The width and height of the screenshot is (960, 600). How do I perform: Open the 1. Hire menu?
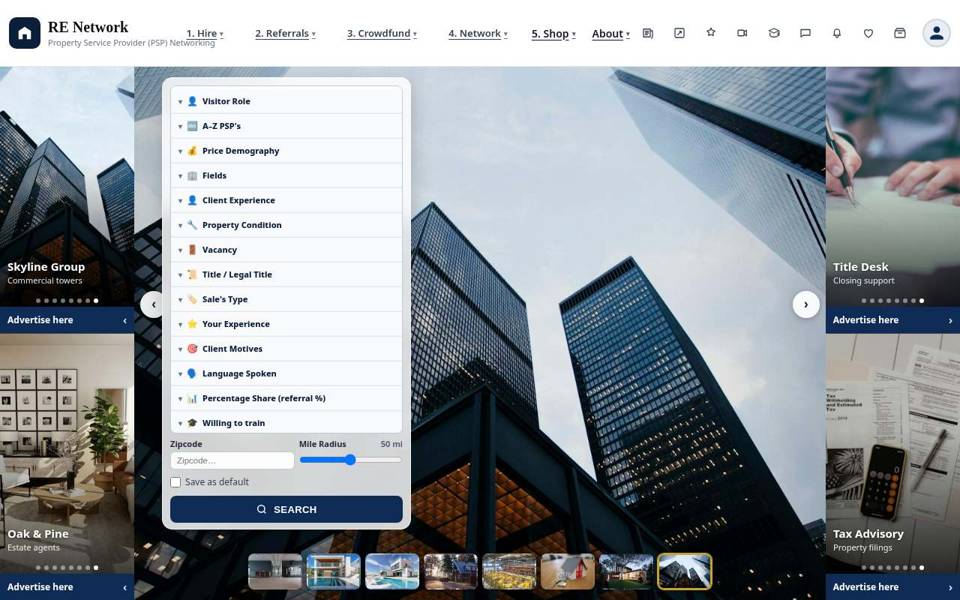coord(204,34)
